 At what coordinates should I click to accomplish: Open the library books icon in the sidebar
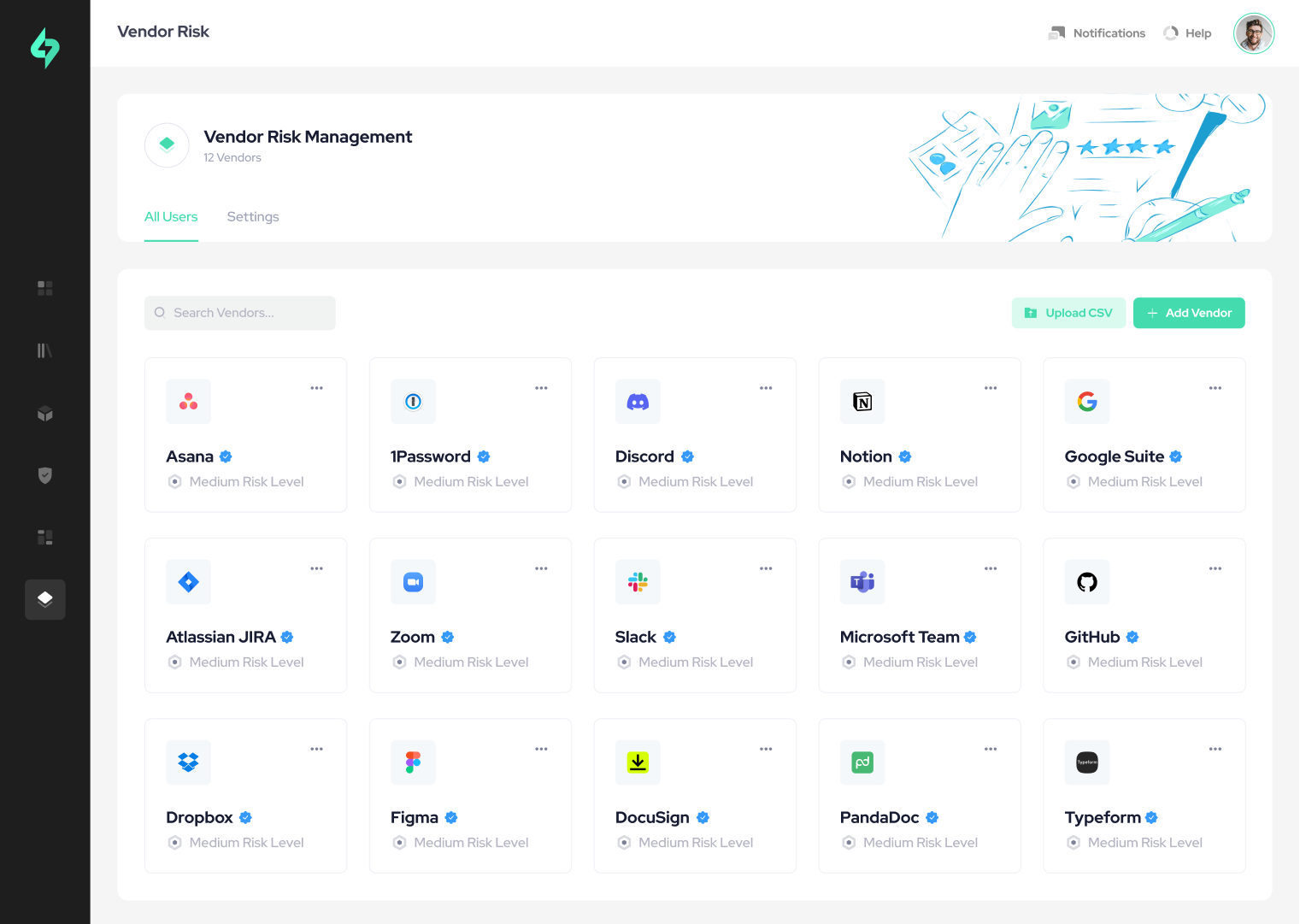[x=45, y=350]
